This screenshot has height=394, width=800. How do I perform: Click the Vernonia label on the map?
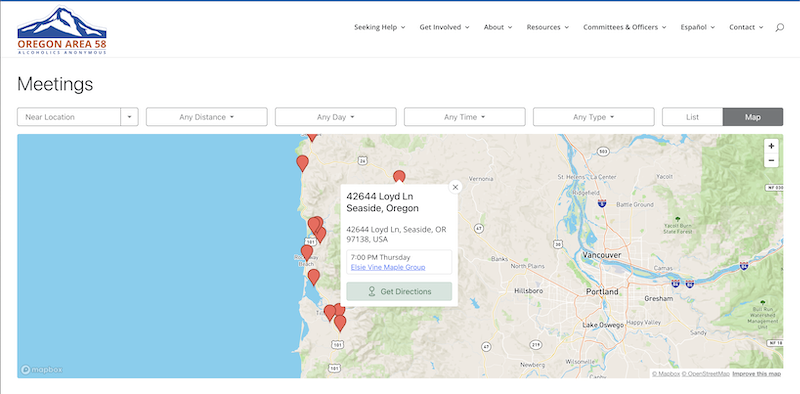tap(481, 179)
